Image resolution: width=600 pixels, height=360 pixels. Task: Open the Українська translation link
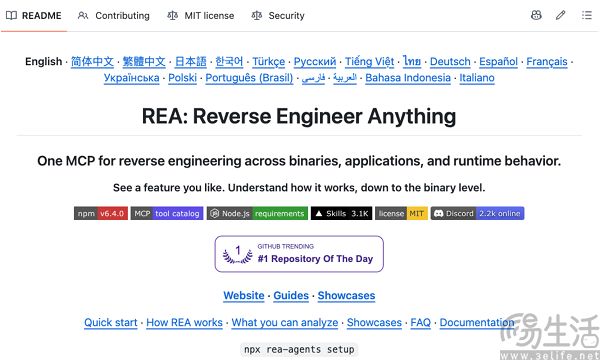click(132, 78)
